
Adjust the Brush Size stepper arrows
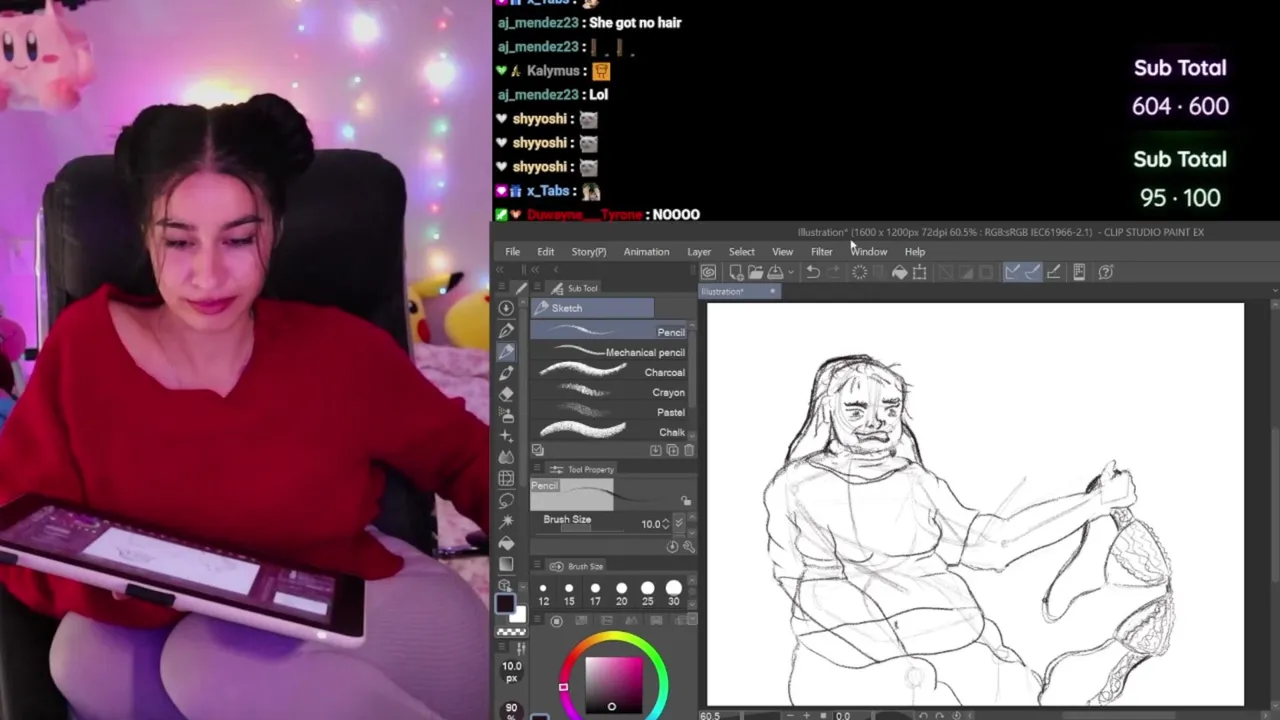tap(666, 524)
